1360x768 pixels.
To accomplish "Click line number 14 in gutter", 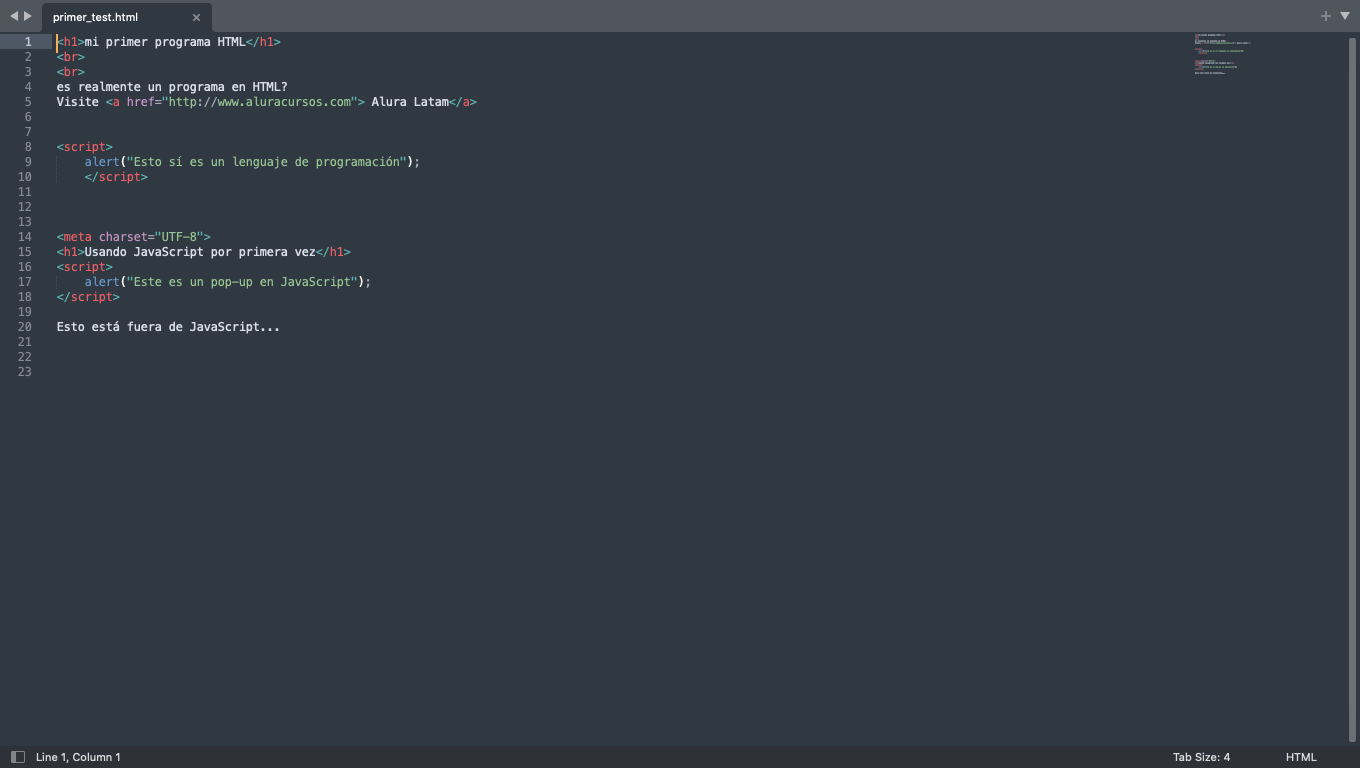I will 25,237.
